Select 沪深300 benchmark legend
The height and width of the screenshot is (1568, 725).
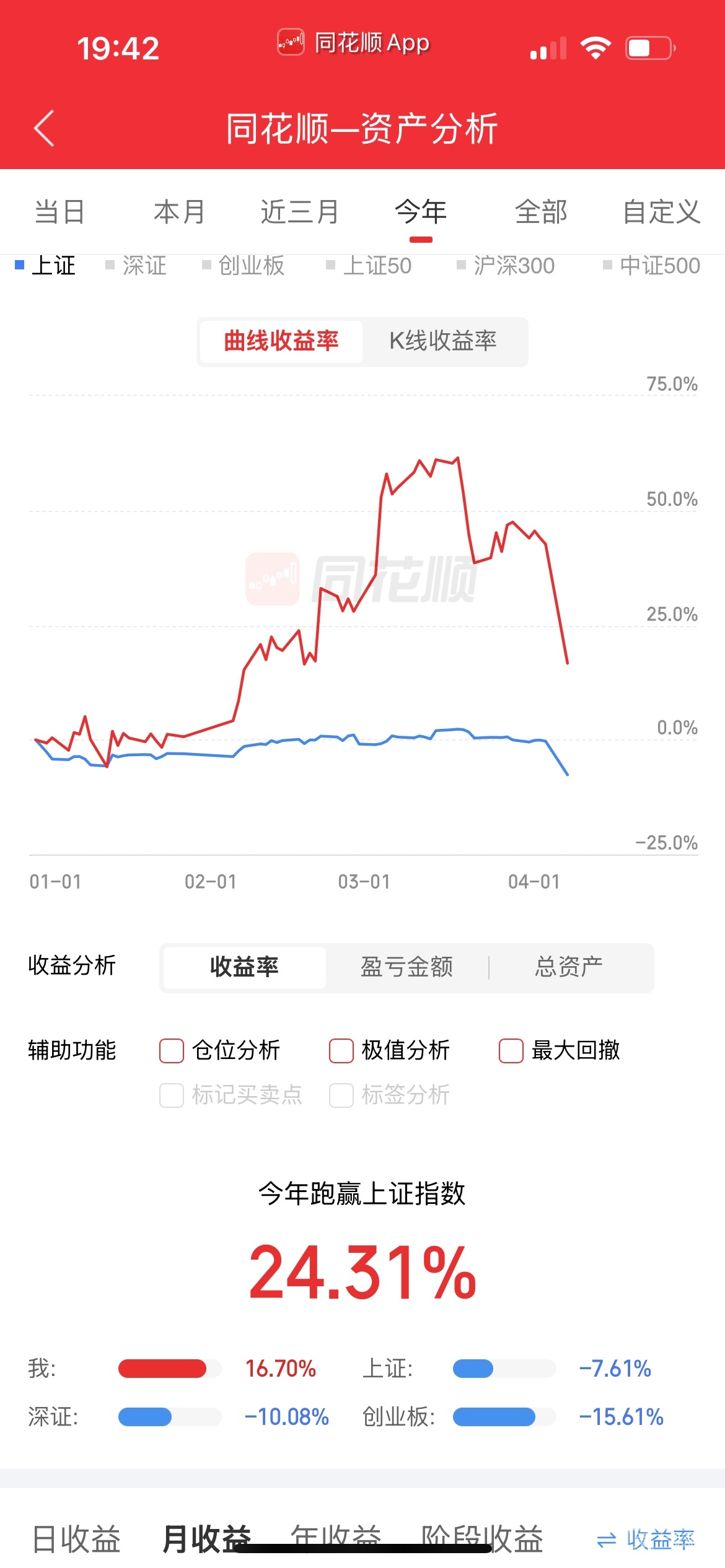click(506, 266)
